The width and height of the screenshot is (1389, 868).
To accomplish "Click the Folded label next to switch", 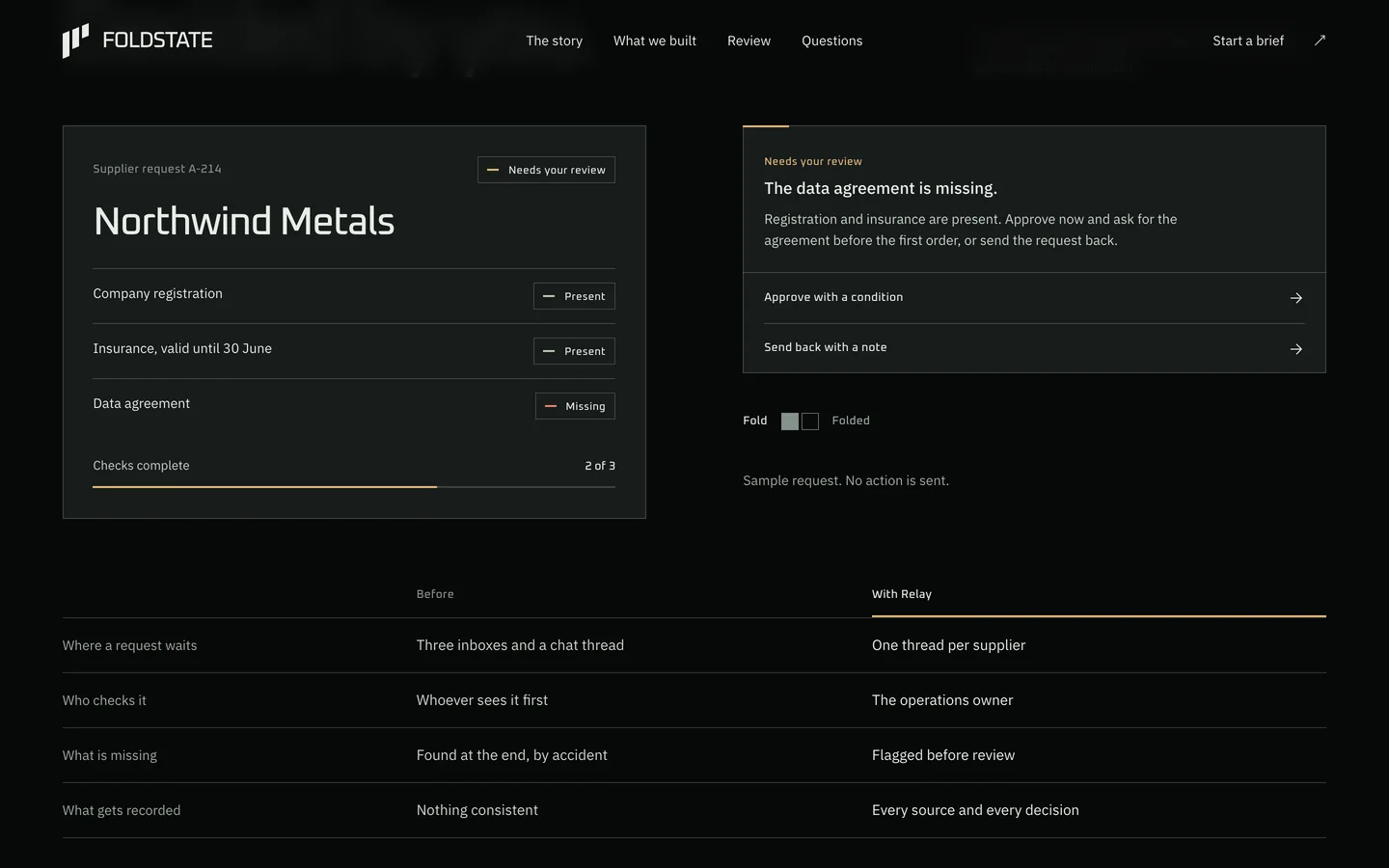I will (851, 420).
